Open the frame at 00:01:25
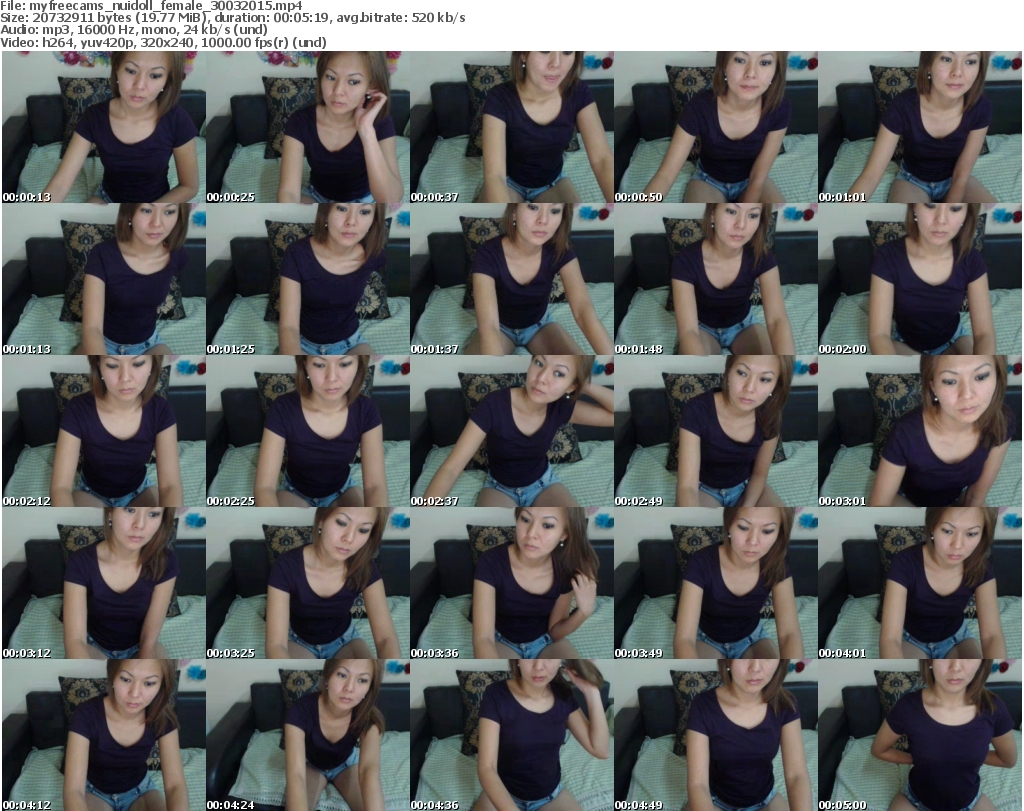The width and height of the screenshot is (1024, 811). click(308, 279)
